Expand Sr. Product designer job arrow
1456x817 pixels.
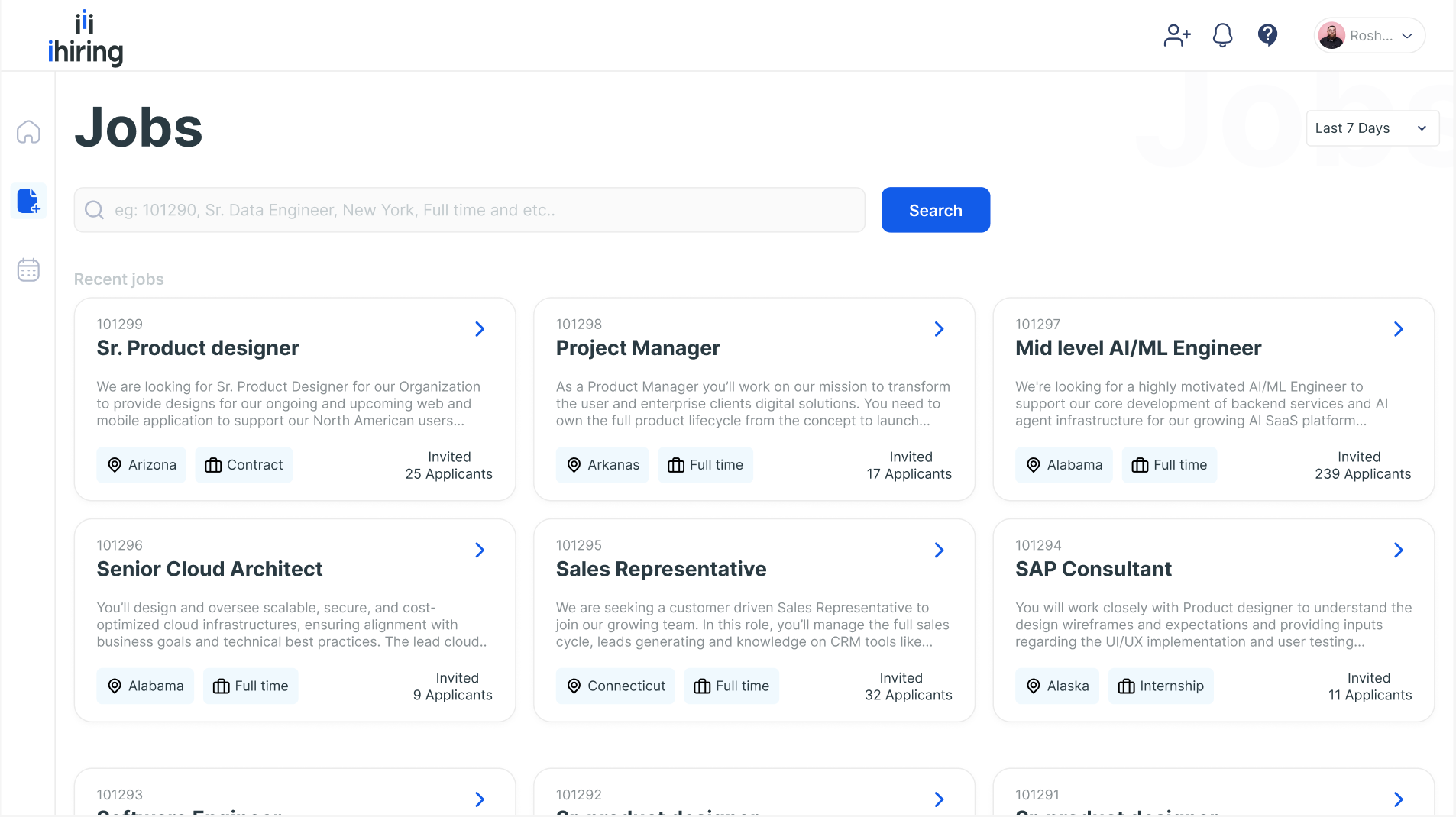click(480, 329)
